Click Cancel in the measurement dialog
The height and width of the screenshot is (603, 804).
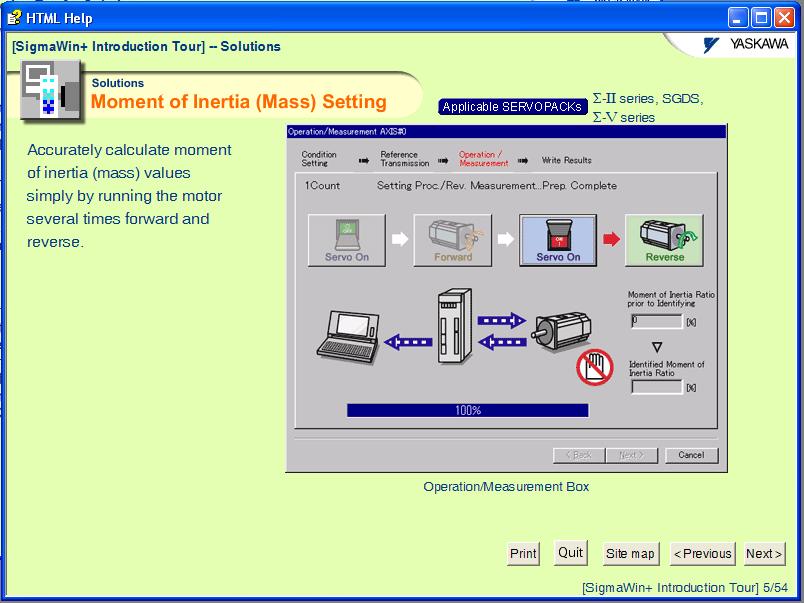point(691,455)
